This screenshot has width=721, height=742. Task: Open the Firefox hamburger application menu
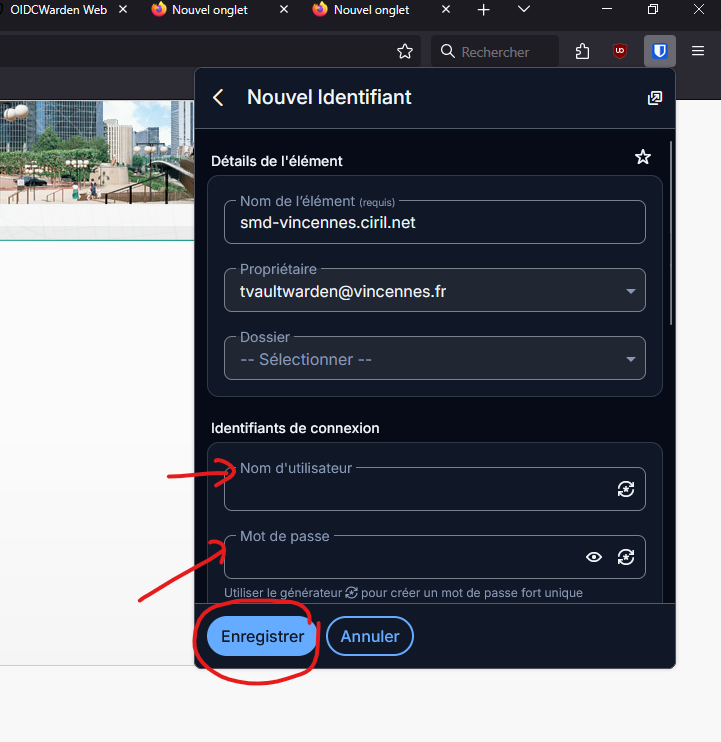[698, 51]
